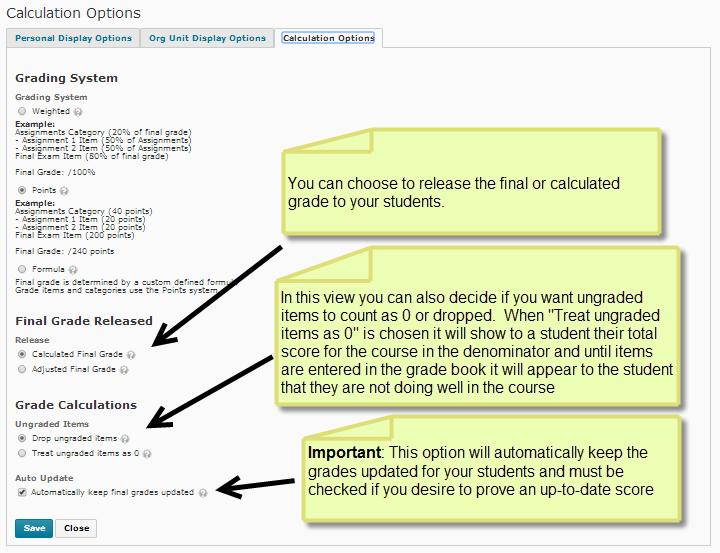Choose Treat ungraded items as 0

pos(22,453)
